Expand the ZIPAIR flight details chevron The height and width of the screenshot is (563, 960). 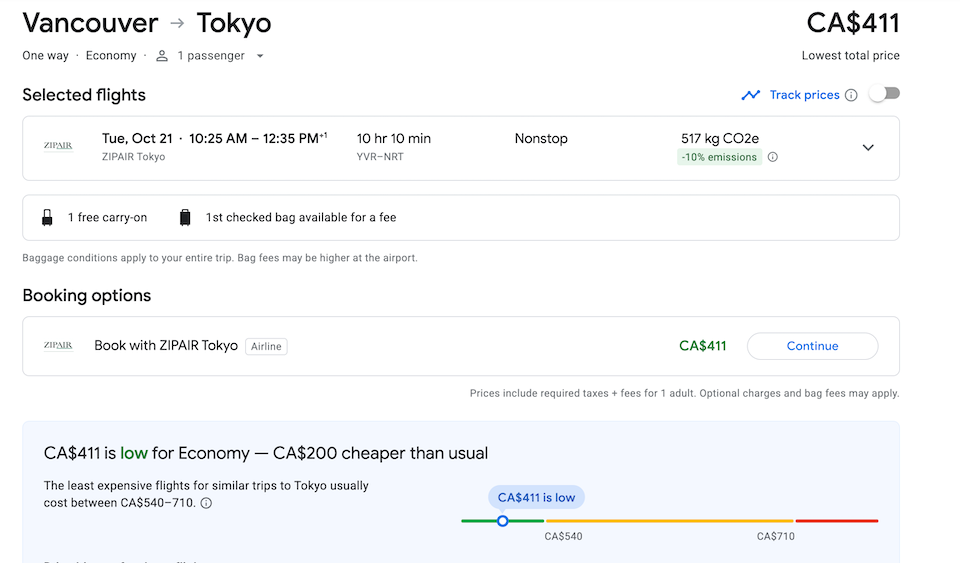868,147
